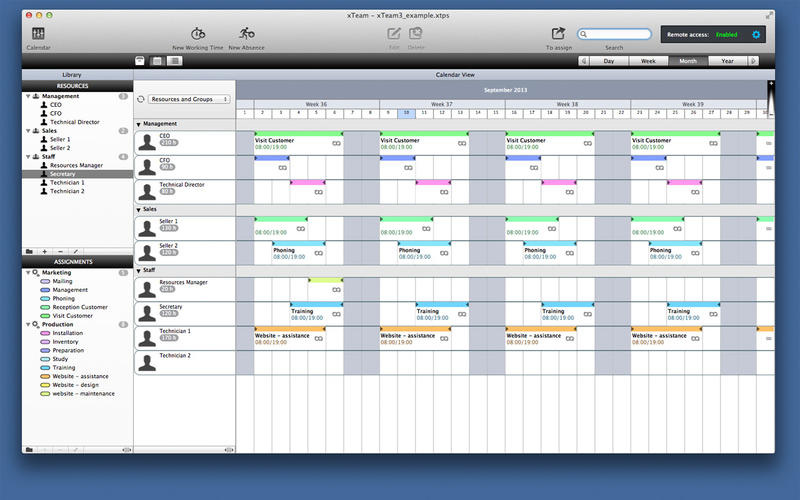Image resolution: width=800 pixels, height=500 pixels.
Task: Click New Absence icon
Action: (247, 34)
